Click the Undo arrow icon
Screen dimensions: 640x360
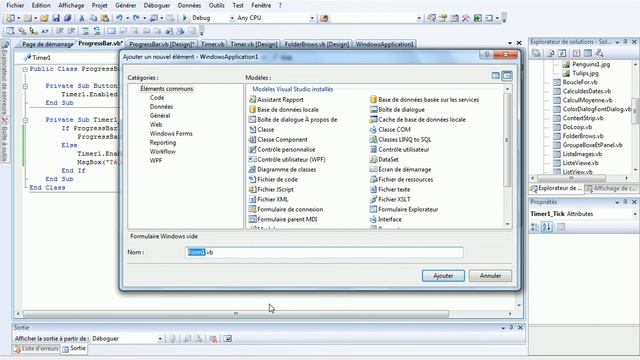119,18
